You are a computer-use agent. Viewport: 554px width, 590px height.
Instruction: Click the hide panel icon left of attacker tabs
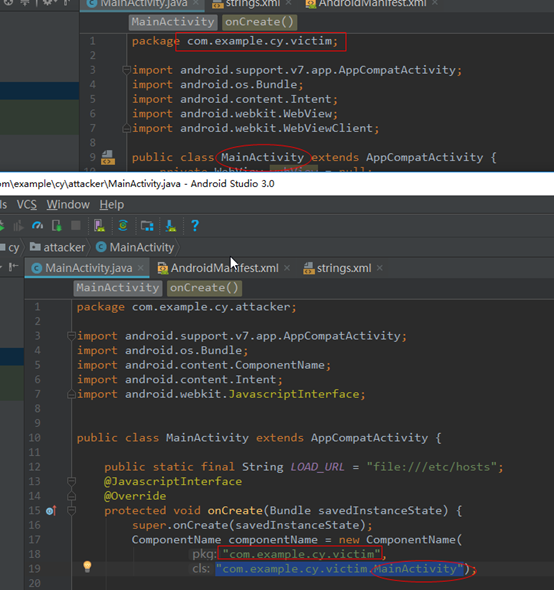click(13, 267)
